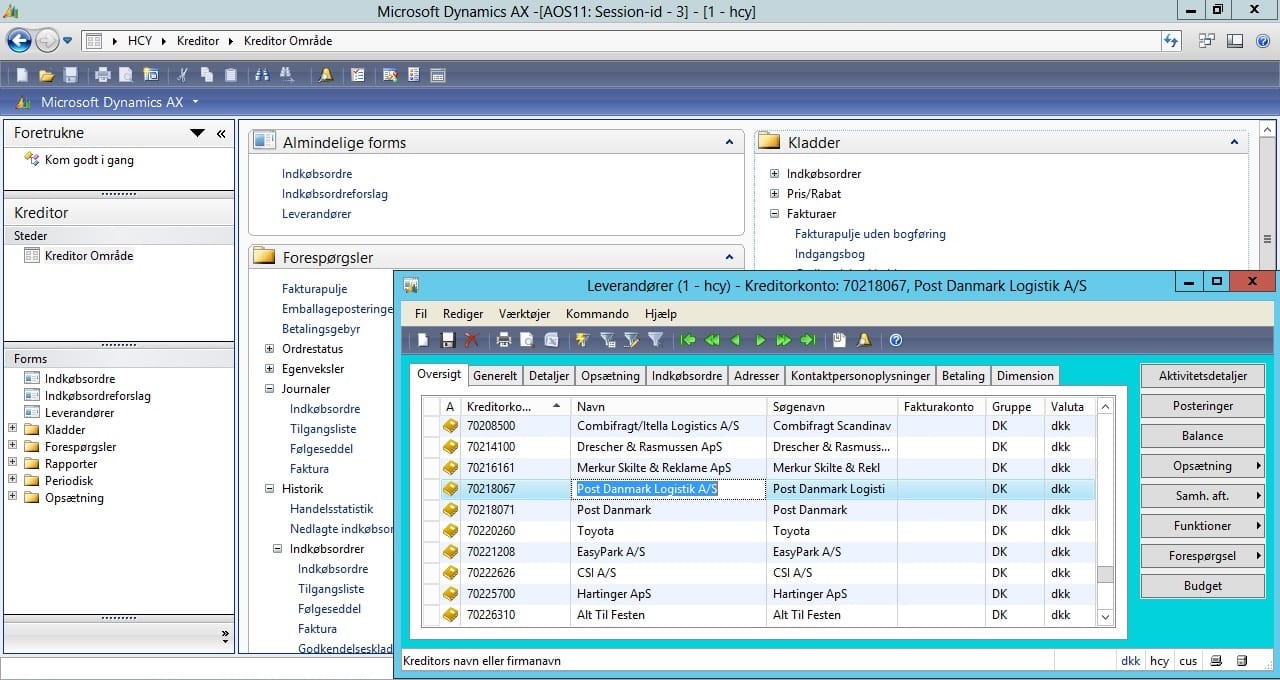Click the plain funnel filter icon in Leverandører toolbar
The width and height of the screenshot is (1280, 680).
pyautogui.click(x=655, y=340)
